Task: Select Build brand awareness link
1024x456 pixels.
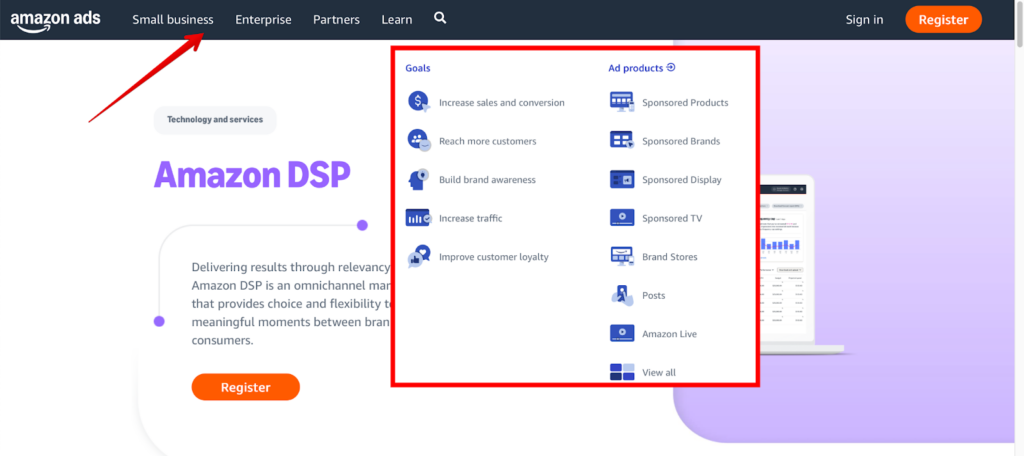Action: pos(487,180)
